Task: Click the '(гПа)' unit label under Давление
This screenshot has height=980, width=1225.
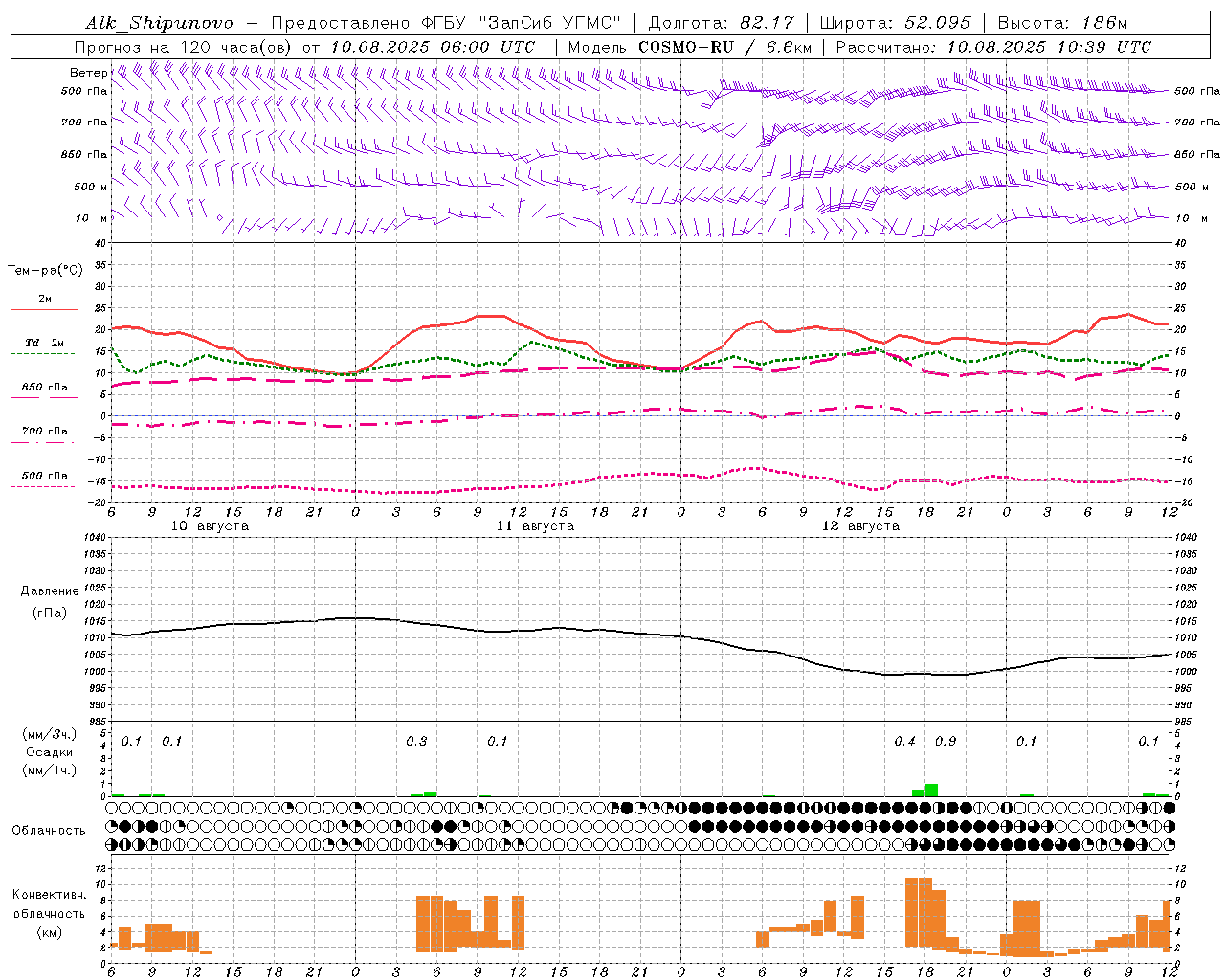Action: coord(49,613)
